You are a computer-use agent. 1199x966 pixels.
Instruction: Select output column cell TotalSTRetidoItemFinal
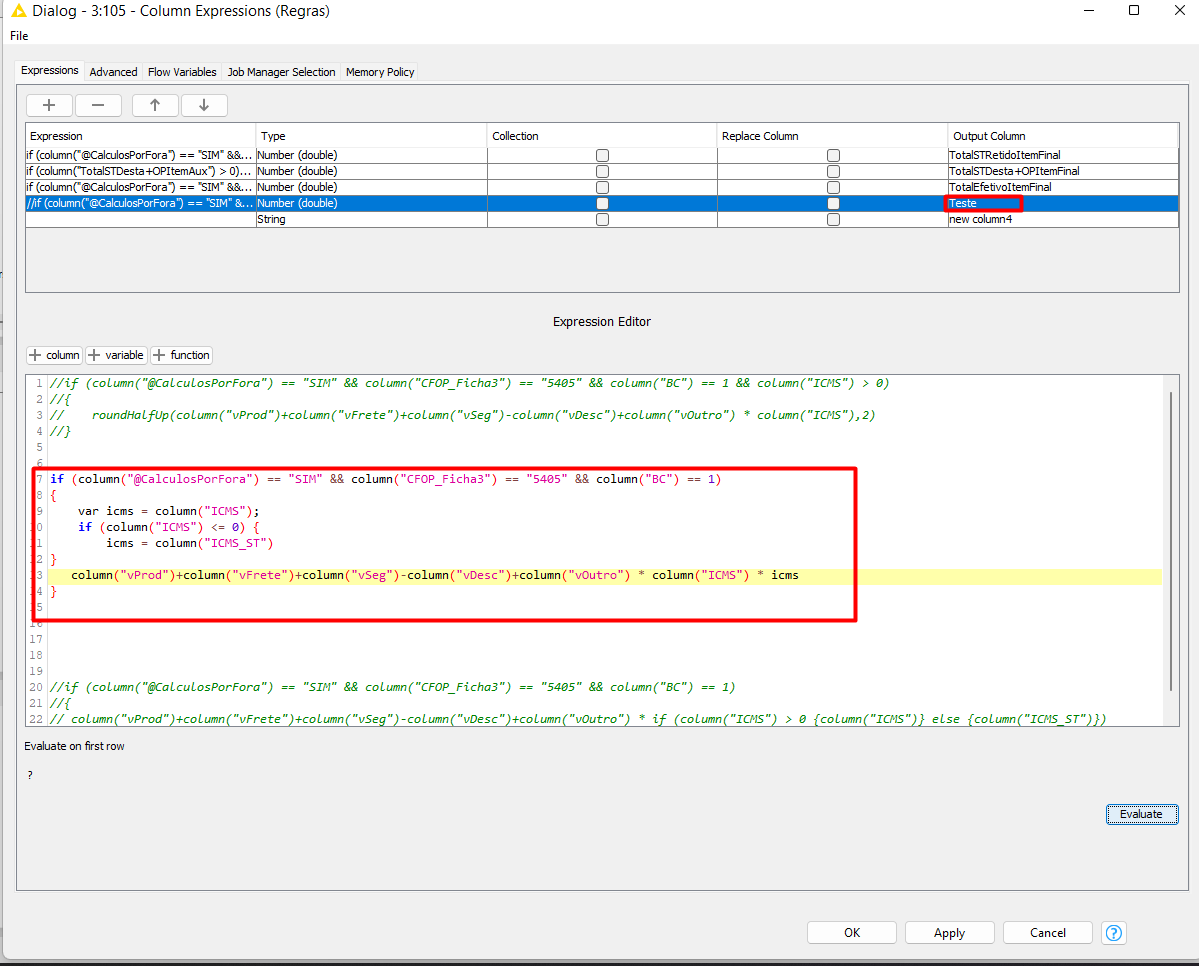1063,155
